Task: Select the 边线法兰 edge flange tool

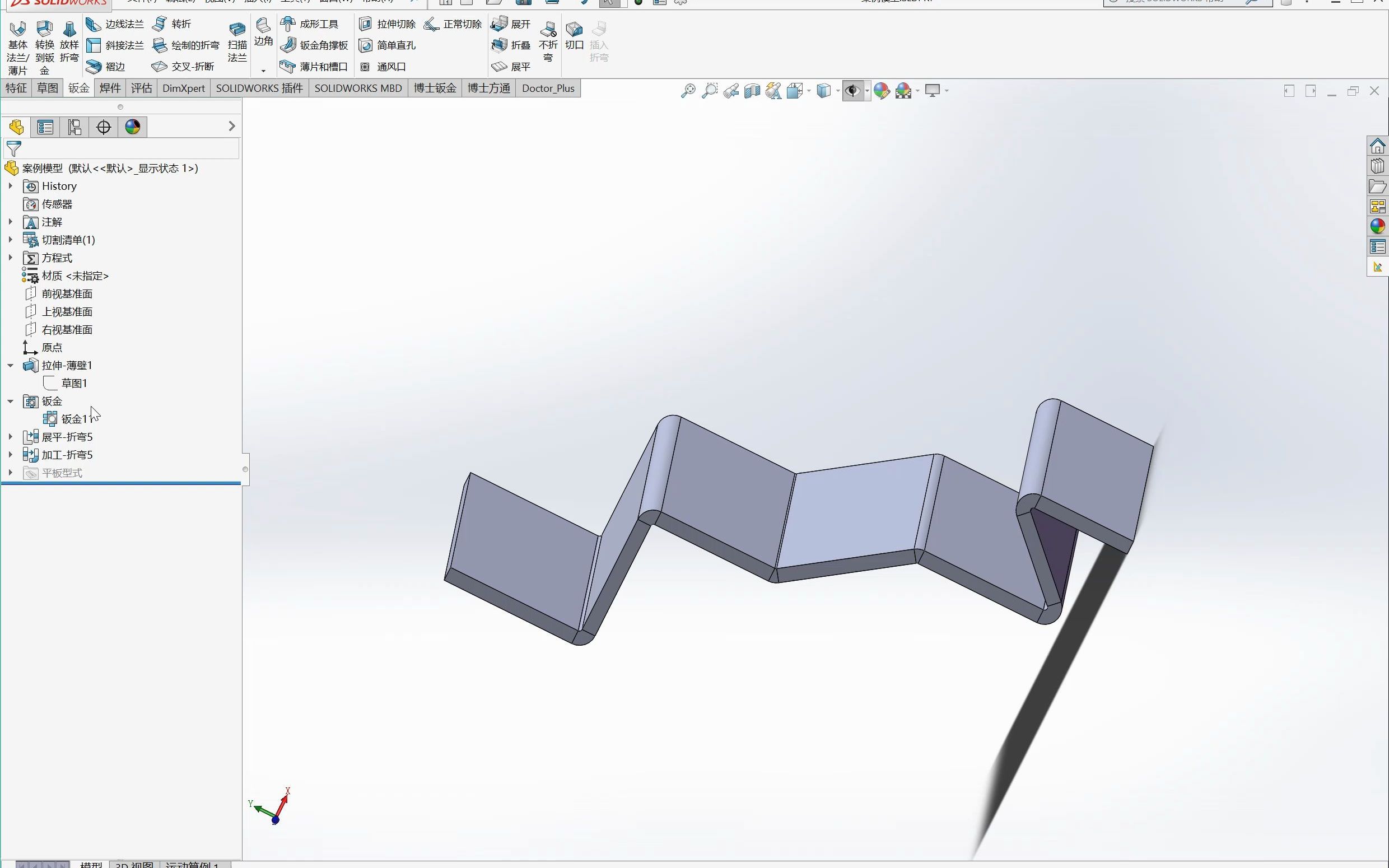Action: [x=115, y=24]
